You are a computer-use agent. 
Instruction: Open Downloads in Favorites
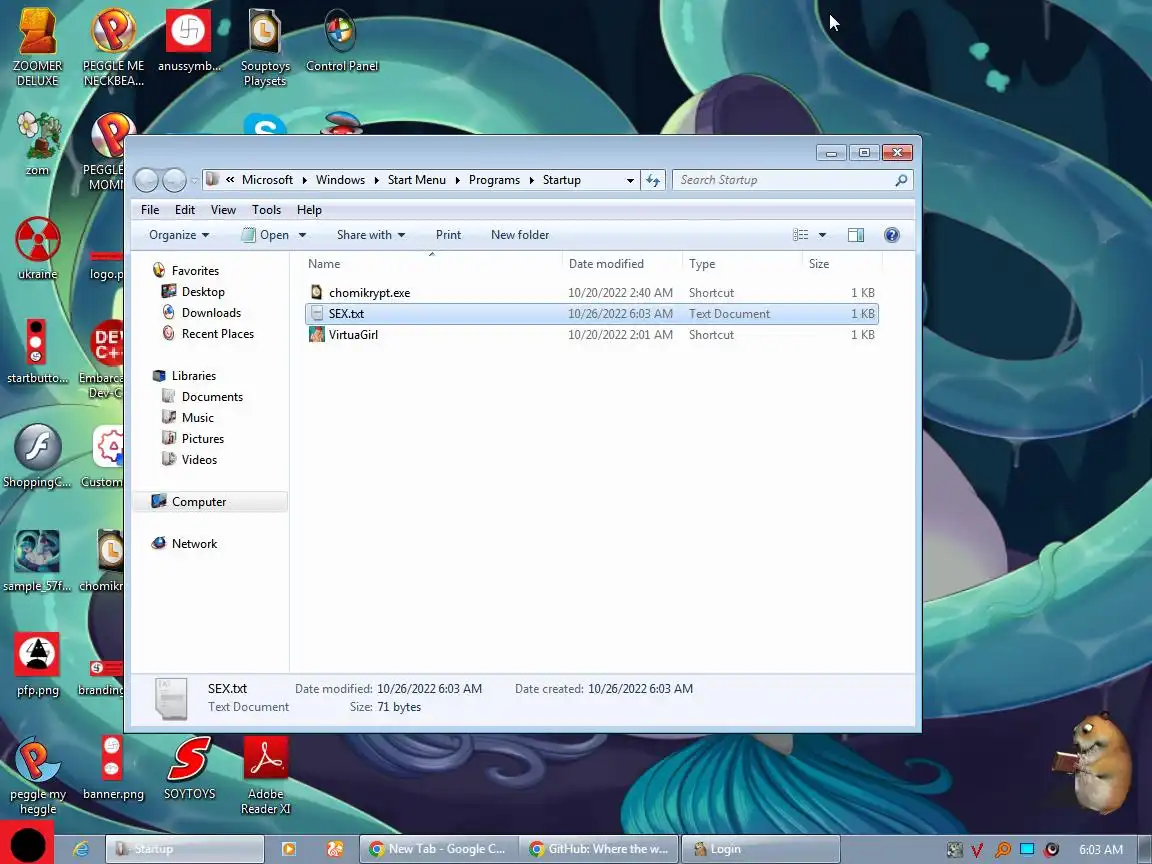[201, 313]
